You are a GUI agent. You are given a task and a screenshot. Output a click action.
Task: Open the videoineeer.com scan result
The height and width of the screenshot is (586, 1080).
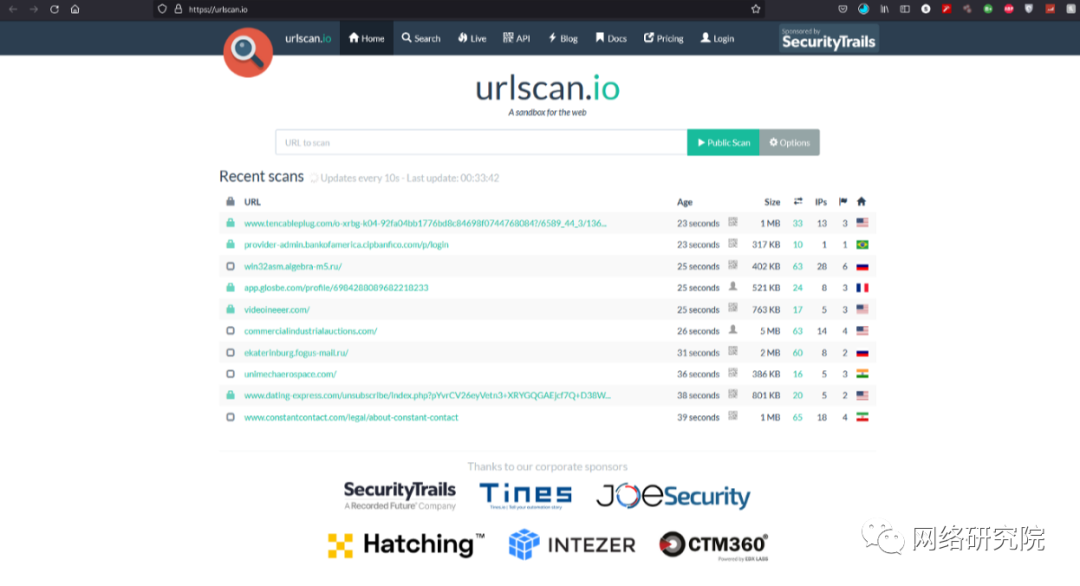point(277,310)
